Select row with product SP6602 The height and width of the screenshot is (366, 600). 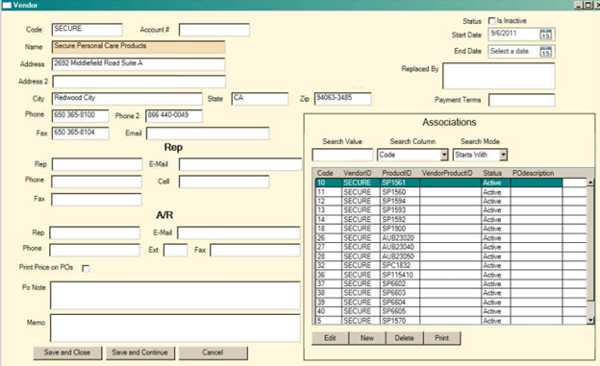pyautogui.click(x=451, y=284)
